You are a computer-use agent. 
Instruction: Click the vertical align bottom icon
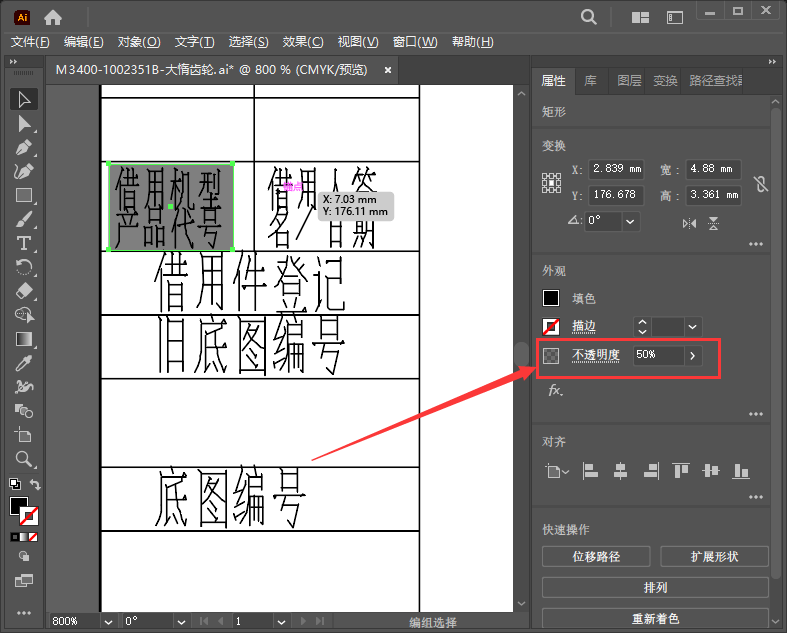(x=741, y=470)
